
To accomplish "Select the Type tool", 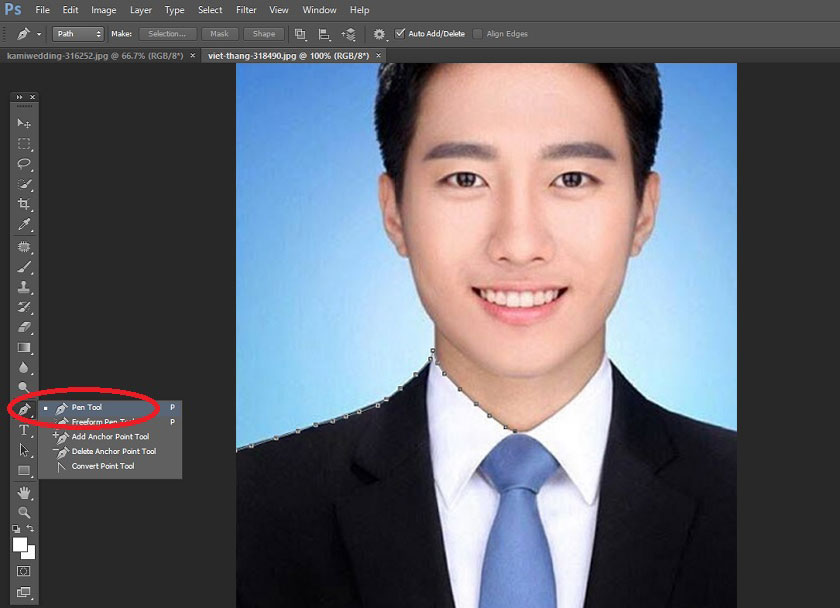I will click(24, 430).
